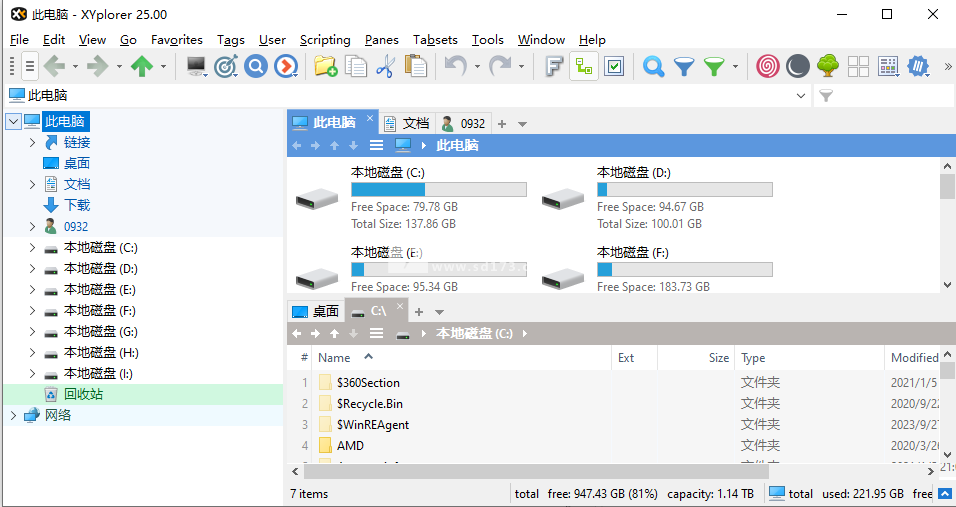Sort by the Size column header

(696, 358)
